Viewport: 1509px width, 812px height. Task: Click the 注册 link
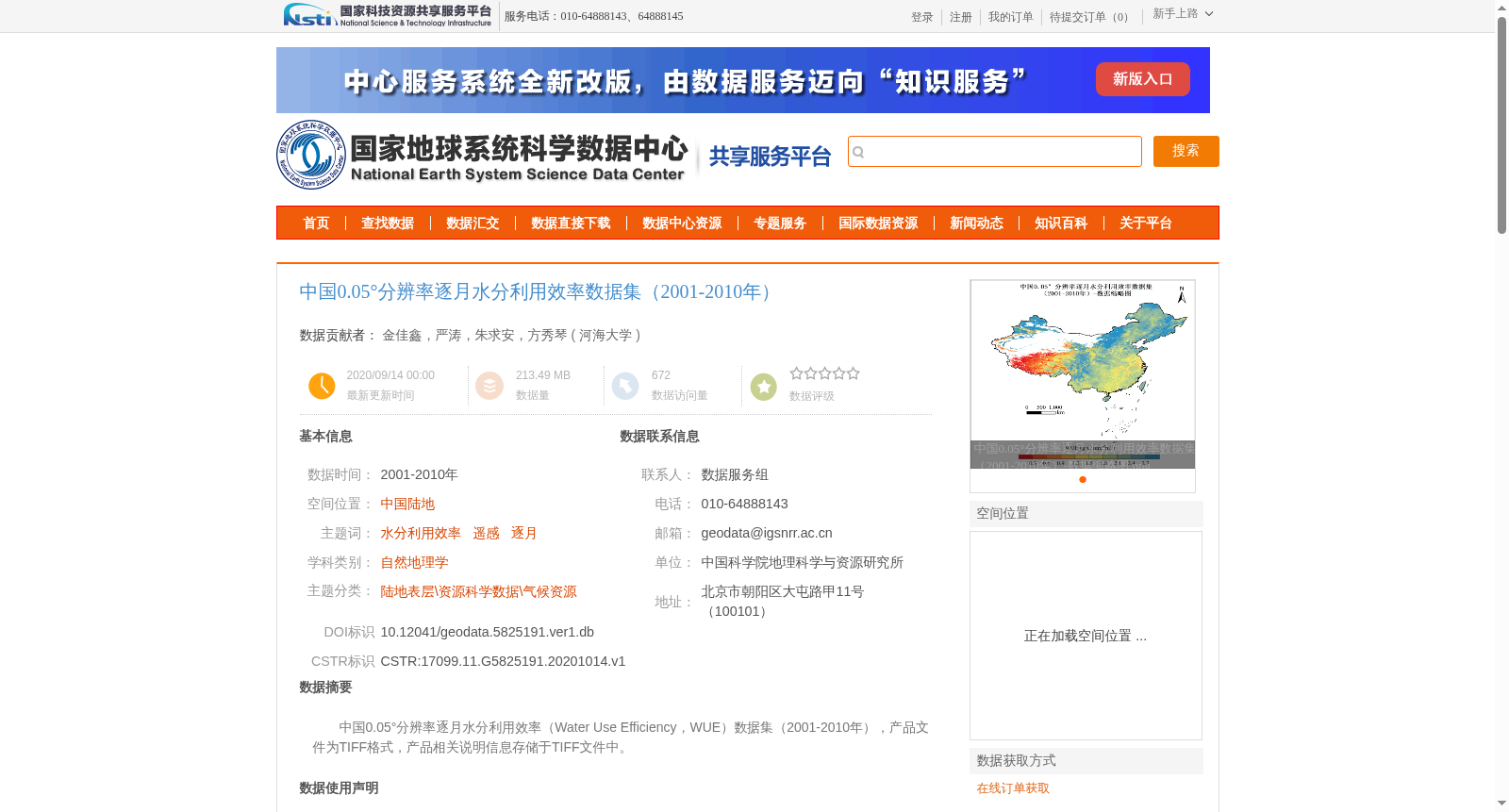click(x=961, y=17)
